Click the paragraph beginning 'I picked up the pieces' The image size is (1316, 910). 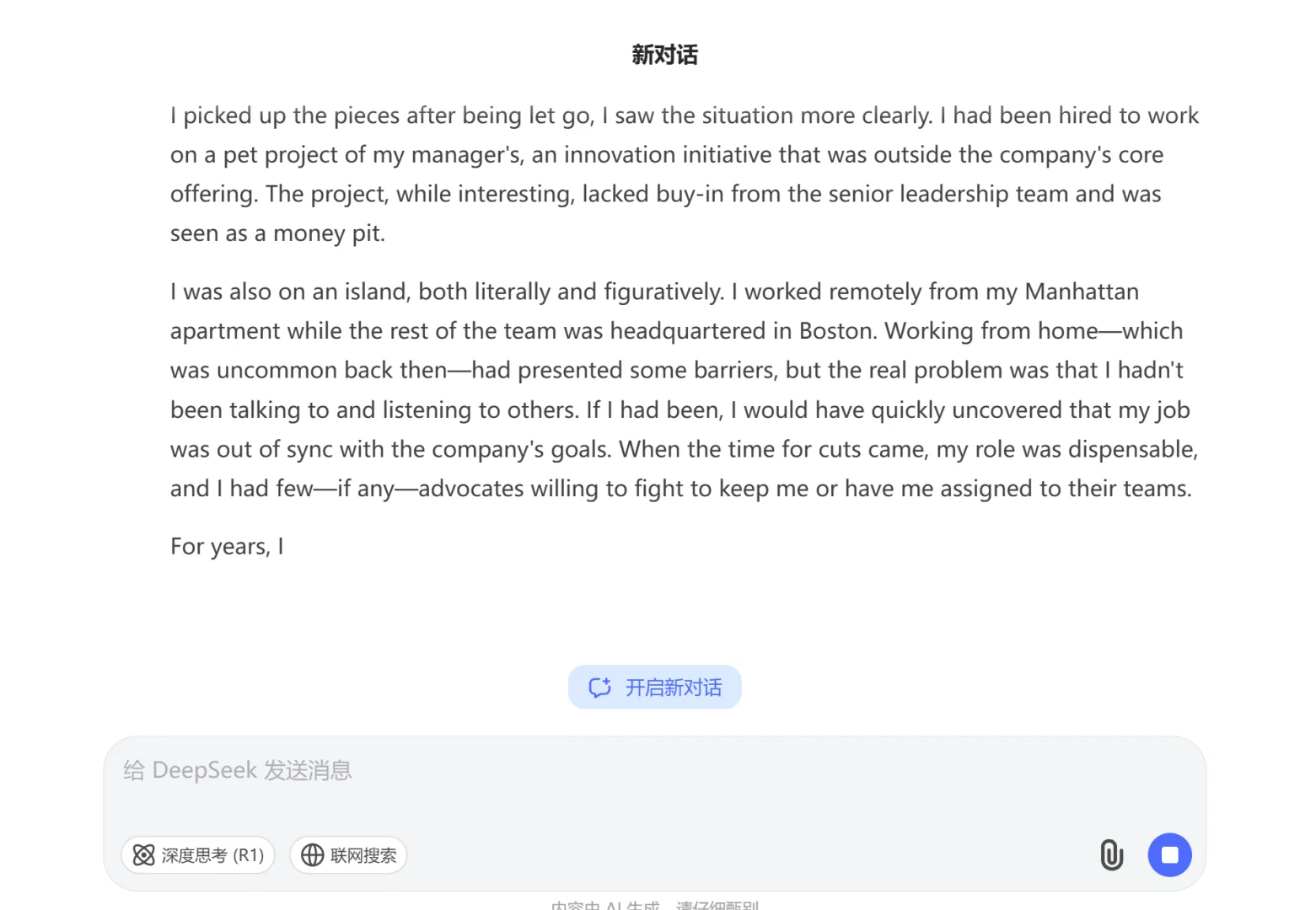[684, 174]
